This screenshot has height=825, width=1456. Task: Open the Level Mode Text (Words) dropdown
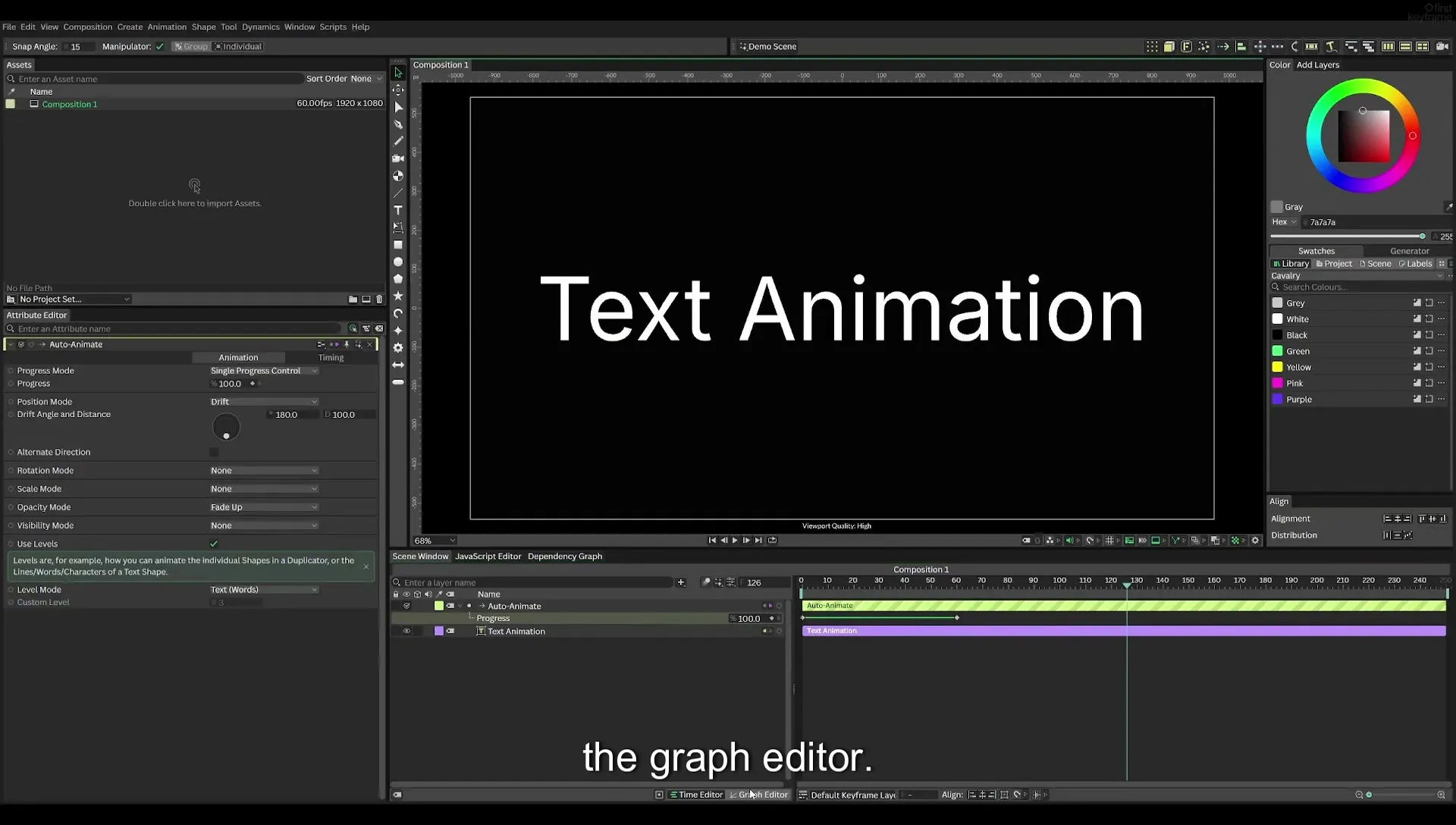(264, 590)
